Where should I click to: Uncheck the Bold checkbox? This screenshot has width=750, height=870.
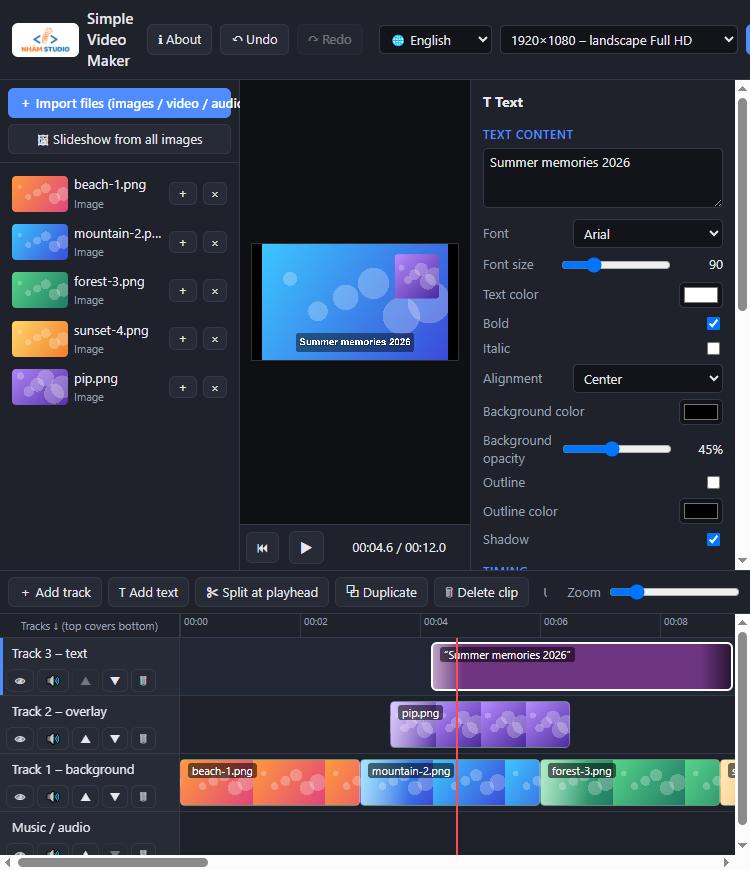point(713,323)
